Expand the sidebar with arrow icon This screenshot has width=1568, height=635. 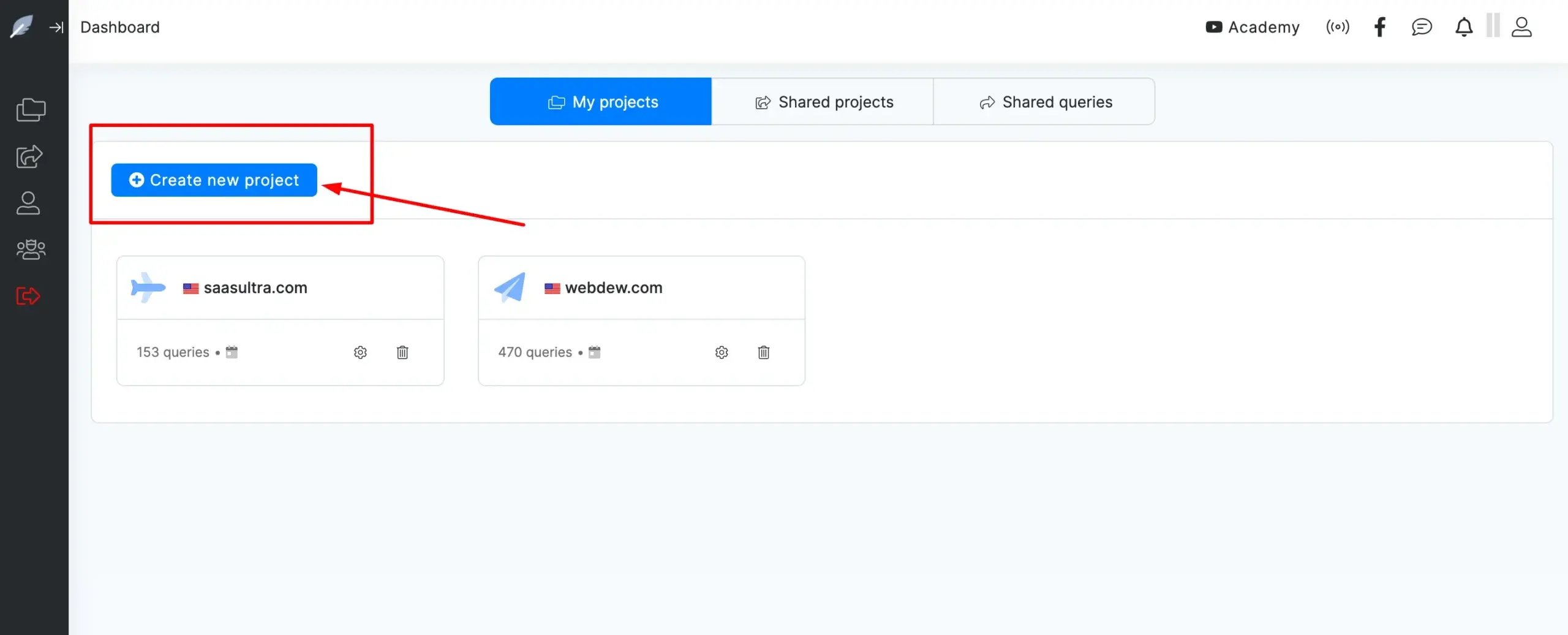pos(56,27)
